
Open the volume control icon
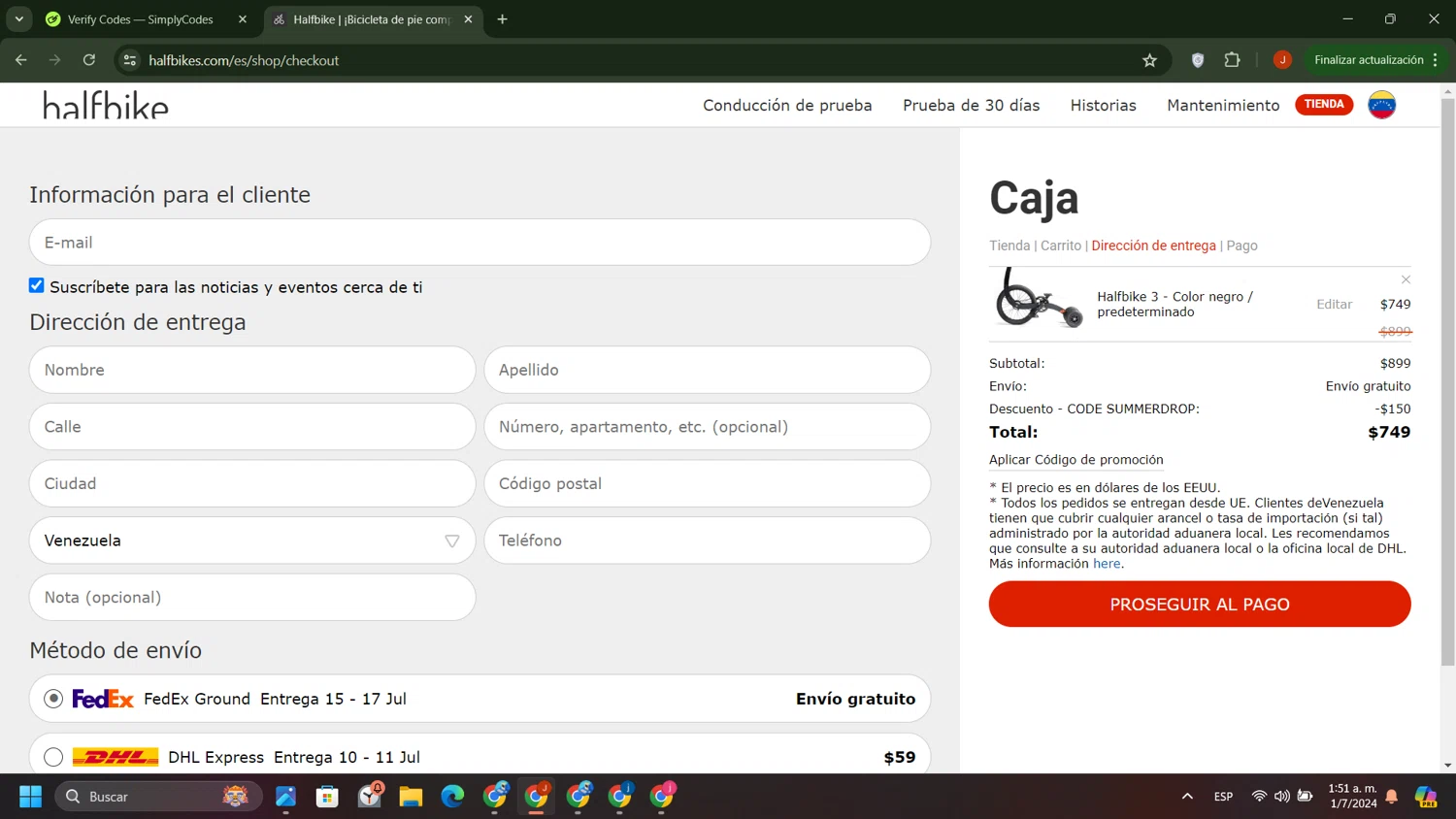(x=1282, y=797)
